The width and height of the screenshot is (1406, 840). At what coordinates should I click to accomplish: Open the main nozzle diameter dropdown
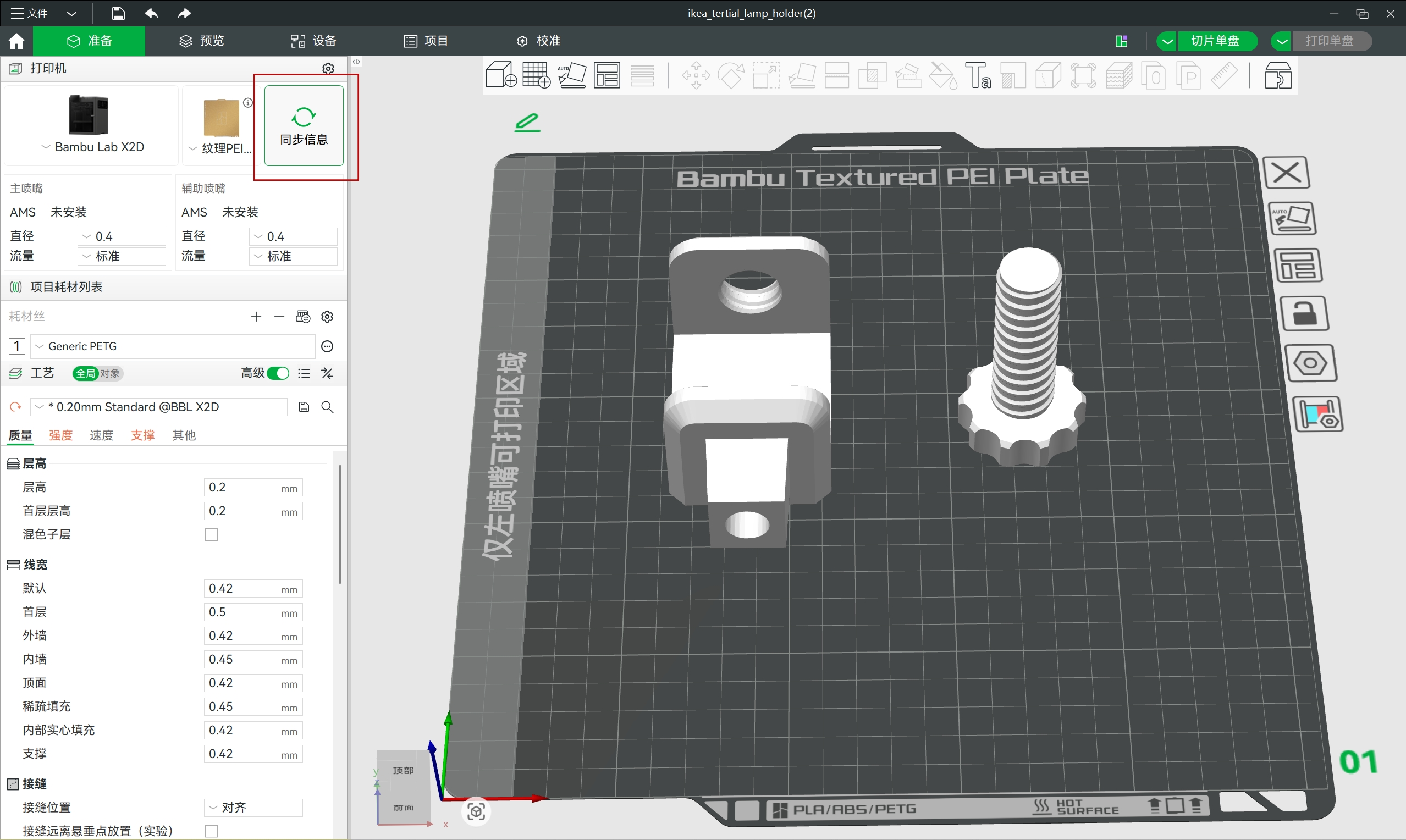click(121, 236)
